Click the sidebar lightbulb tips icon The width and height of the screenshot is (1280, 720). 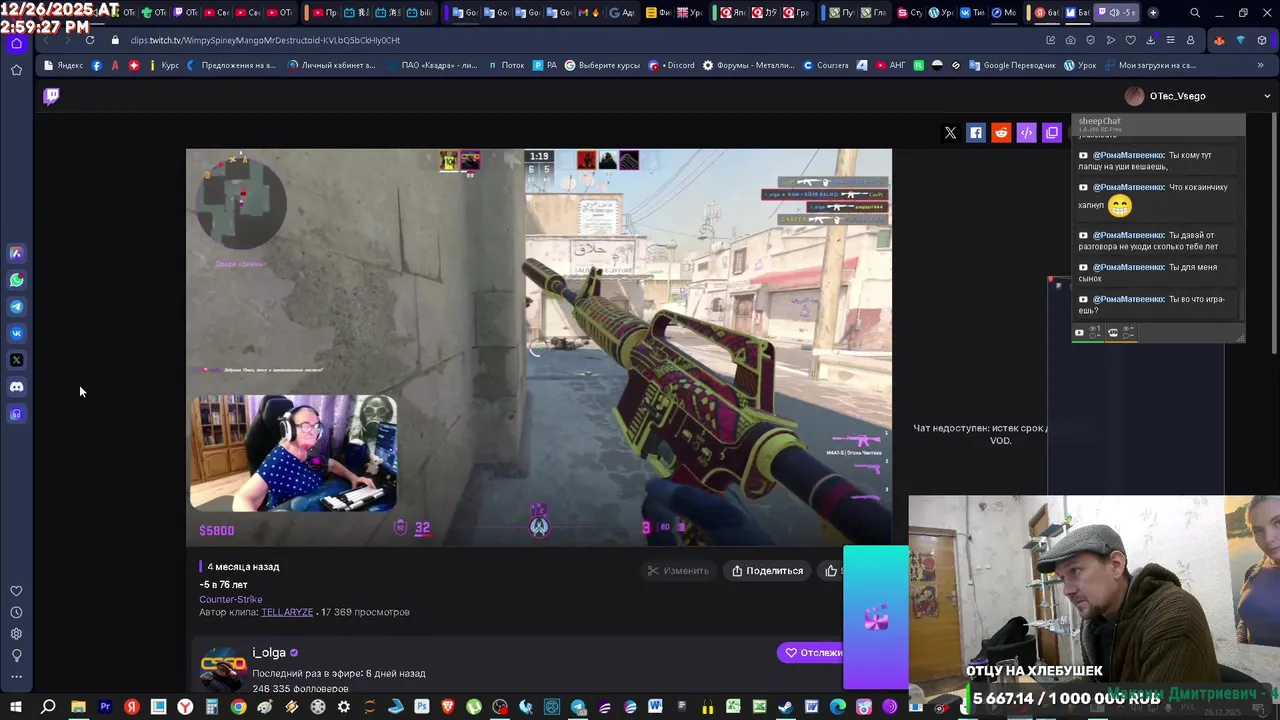16,656
